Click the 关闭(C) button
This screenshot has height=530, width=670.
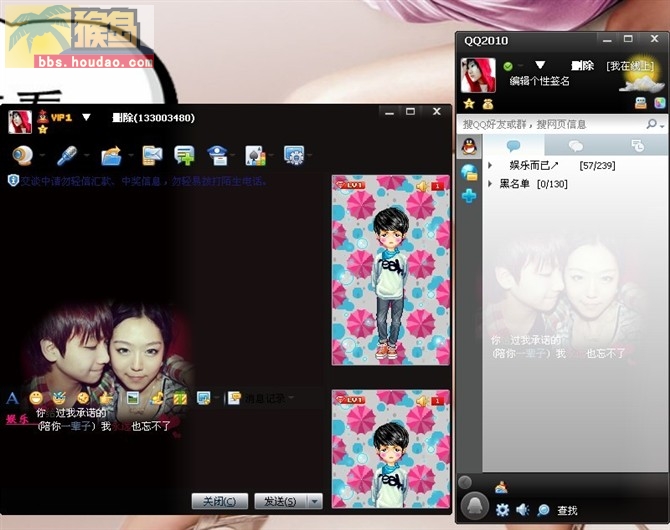coord(220,501)
